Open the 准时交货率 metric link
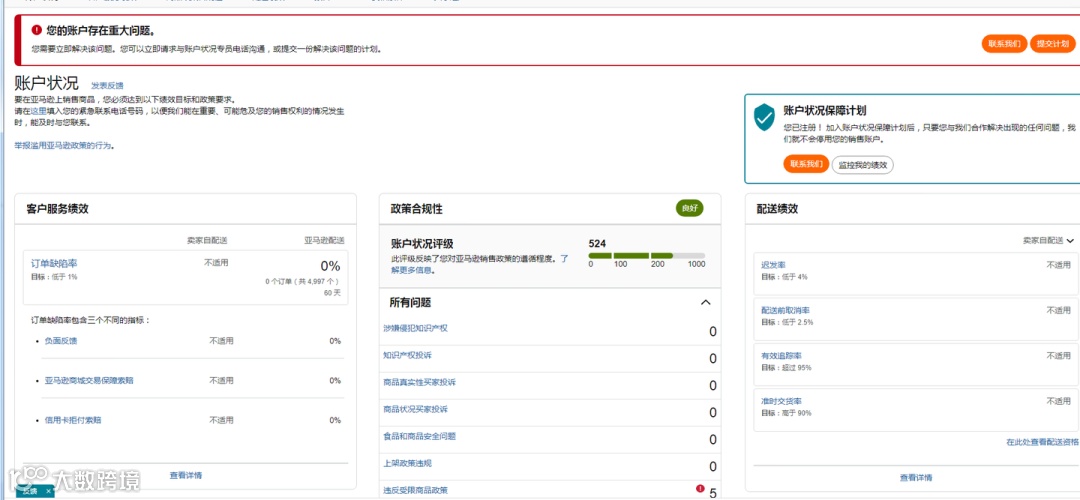Image resolution: width=1080 pixels, height=500 pixels. [781, 401]
